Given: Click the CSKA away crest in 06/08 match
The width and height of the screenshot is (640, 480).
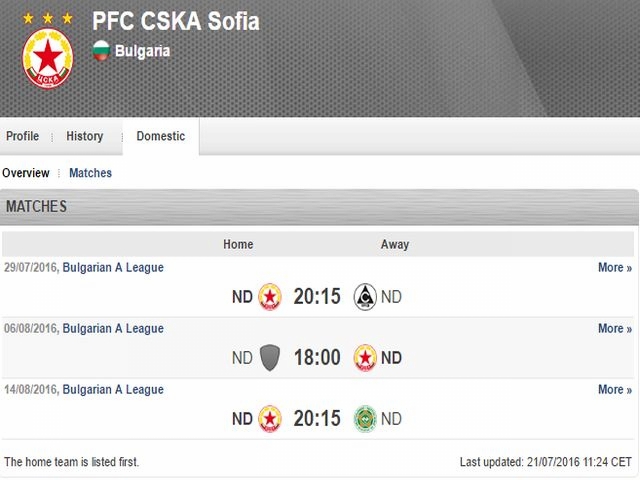Looking at the screenshot, I should pos(365,358).
